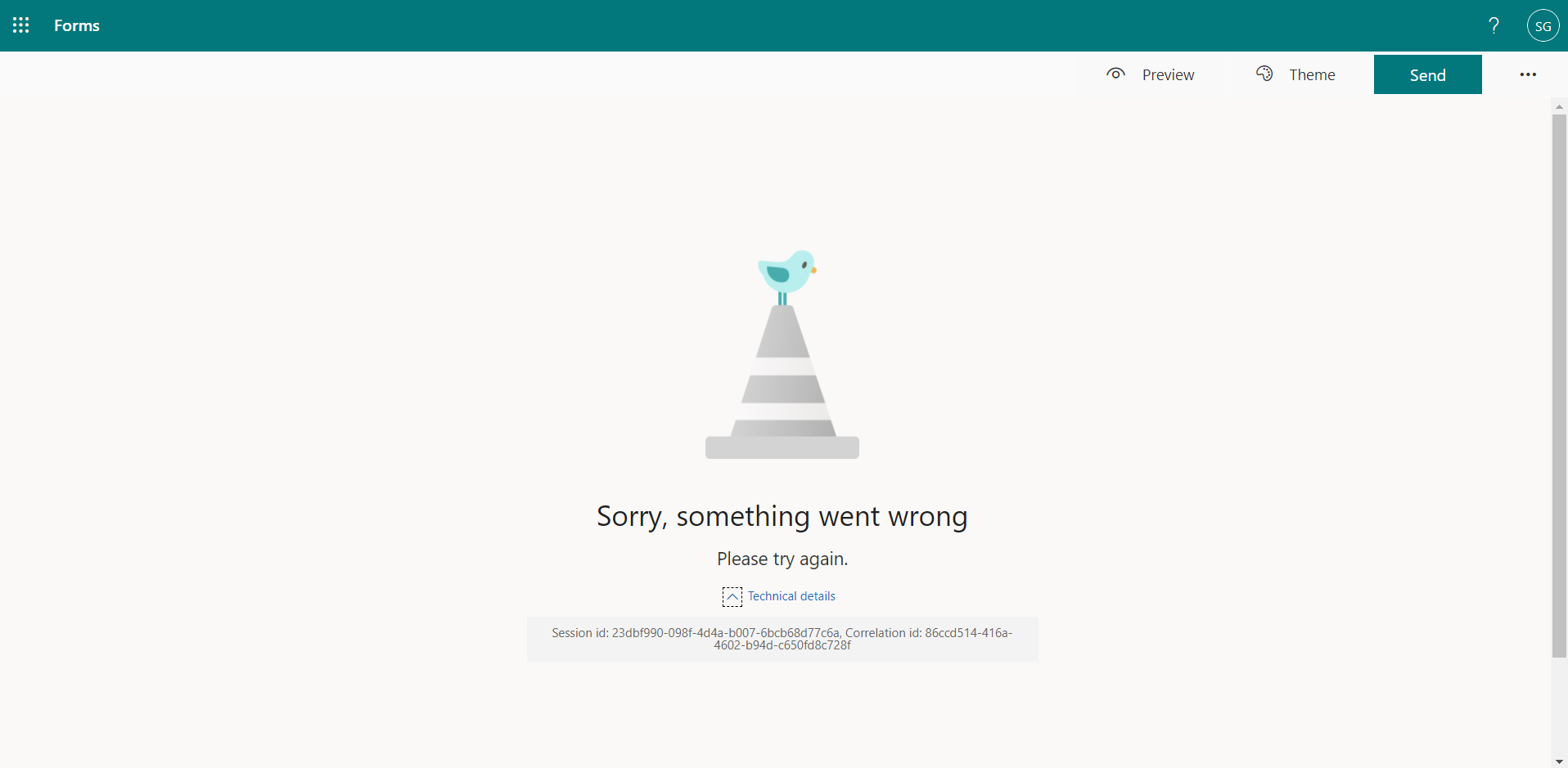Click the vertical scrollbar thumb

click(1559, 386)
